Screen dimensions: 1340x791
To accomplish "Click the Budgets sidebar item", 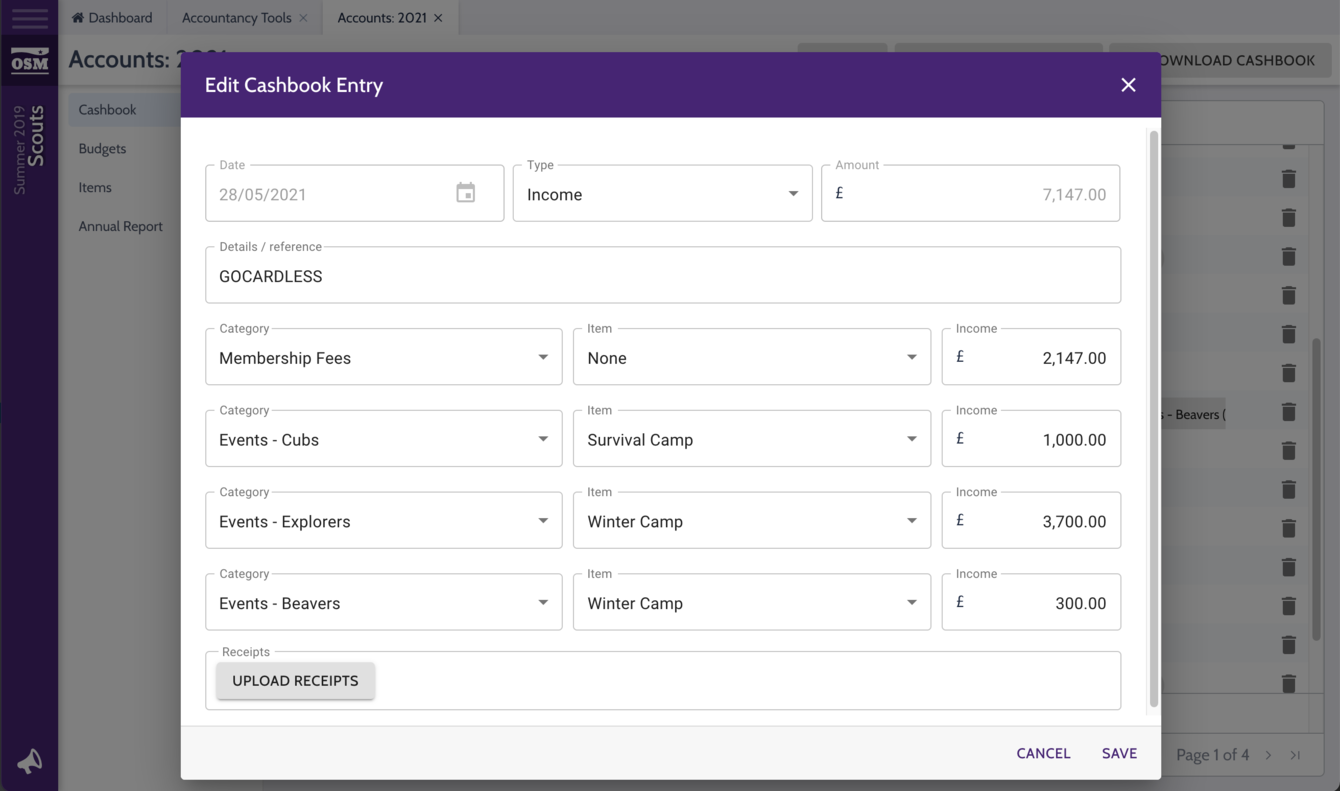I will 101,148.
